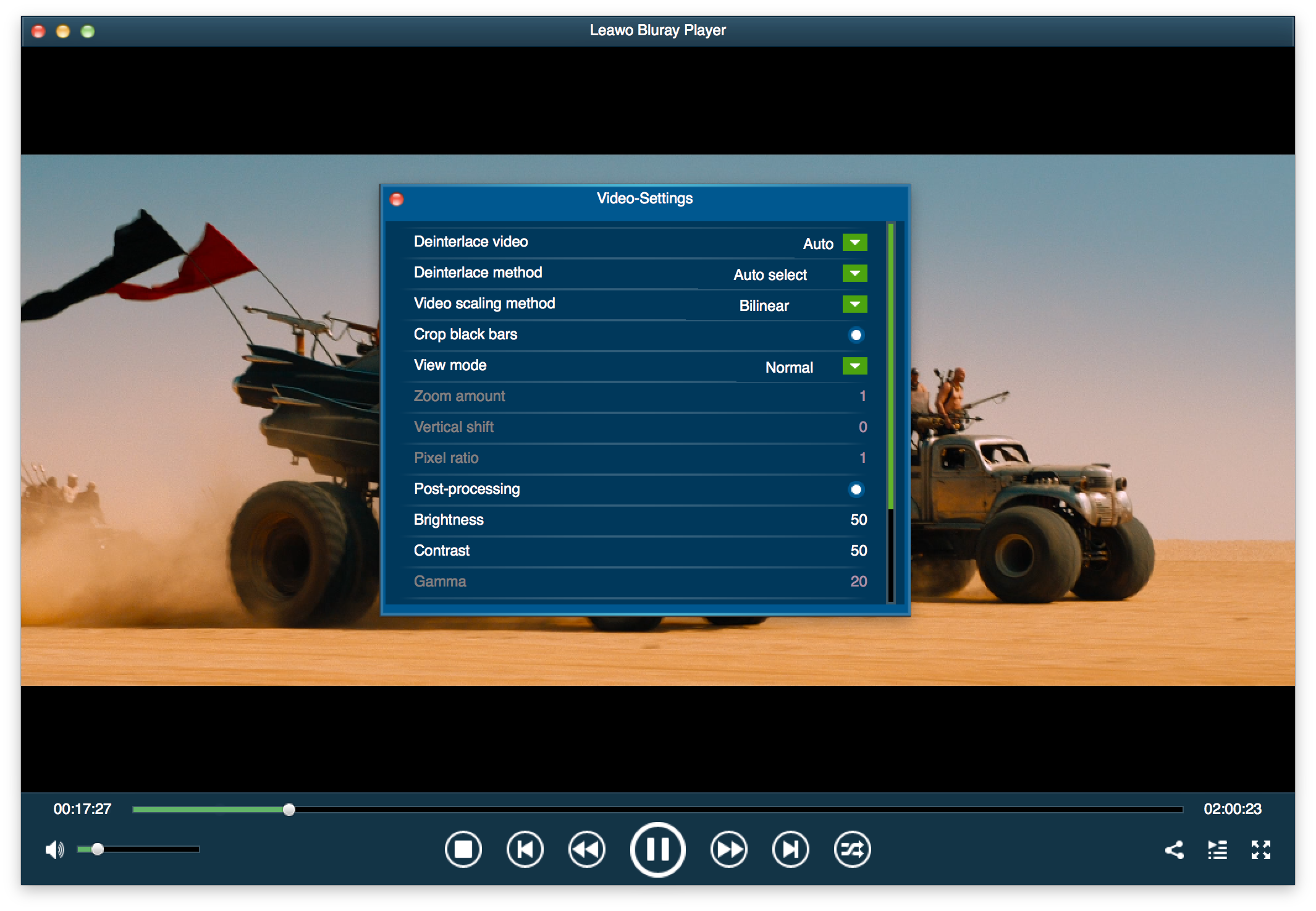
Task: Close the Video-Settings dialog
Action: tap(397, 199)
